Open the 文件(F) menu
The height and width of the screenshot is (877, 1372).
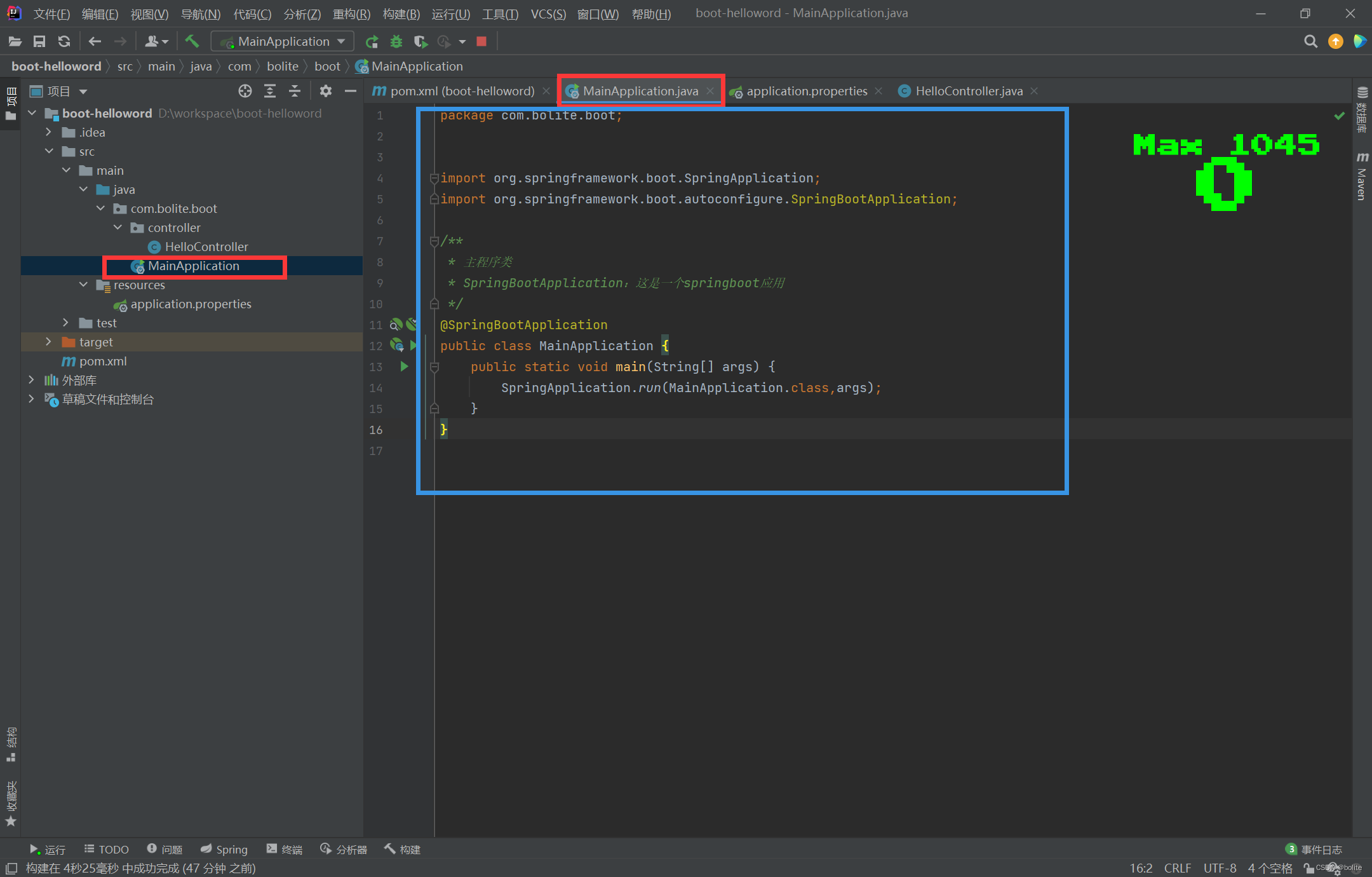[x=51, y=14]
